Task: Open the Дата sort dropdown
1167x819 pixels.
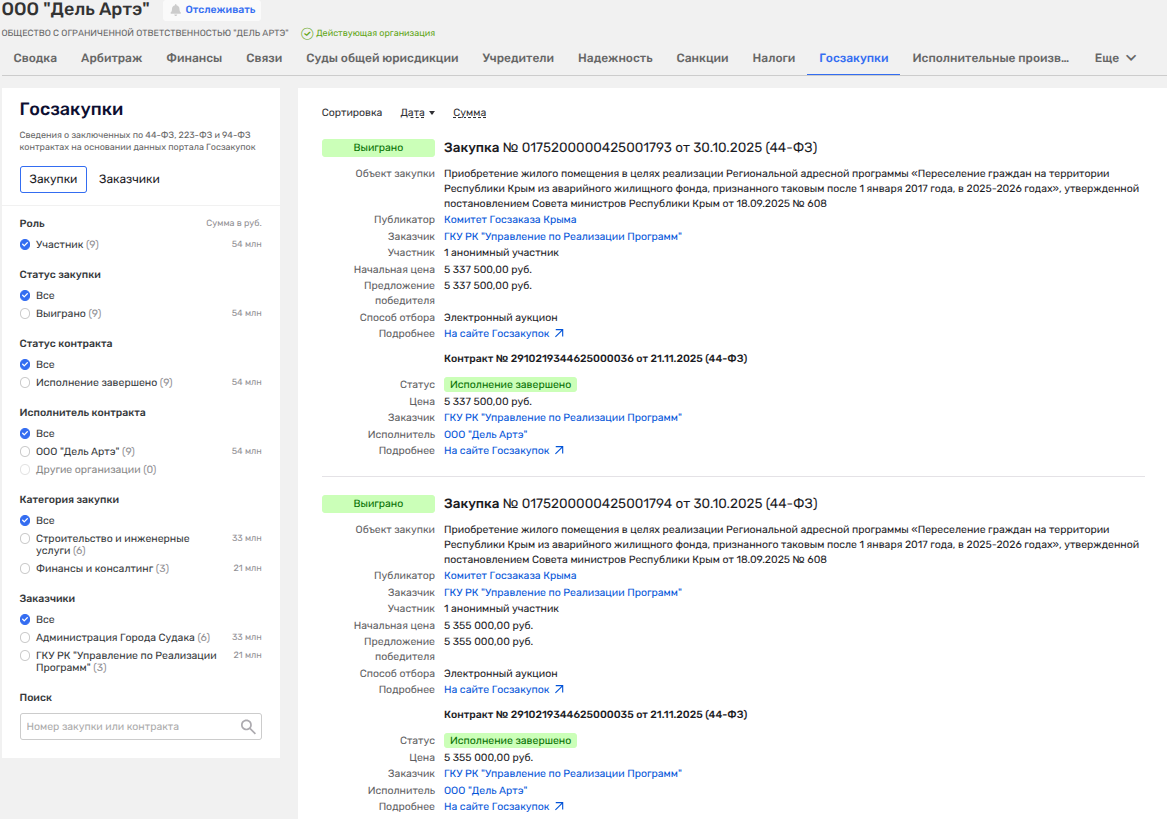Action: (x=417, y=113)
